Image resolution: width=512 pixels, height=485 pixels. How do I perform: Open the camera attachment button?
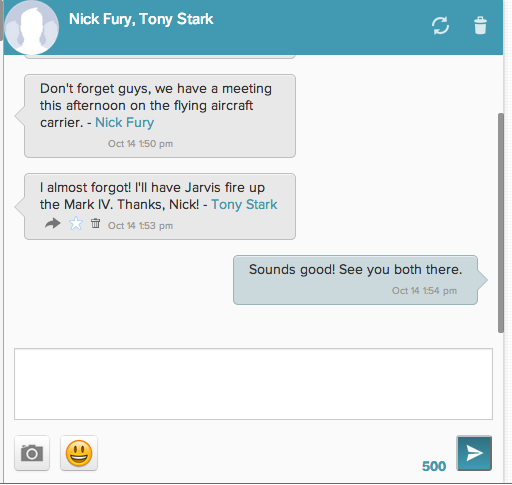32,453
